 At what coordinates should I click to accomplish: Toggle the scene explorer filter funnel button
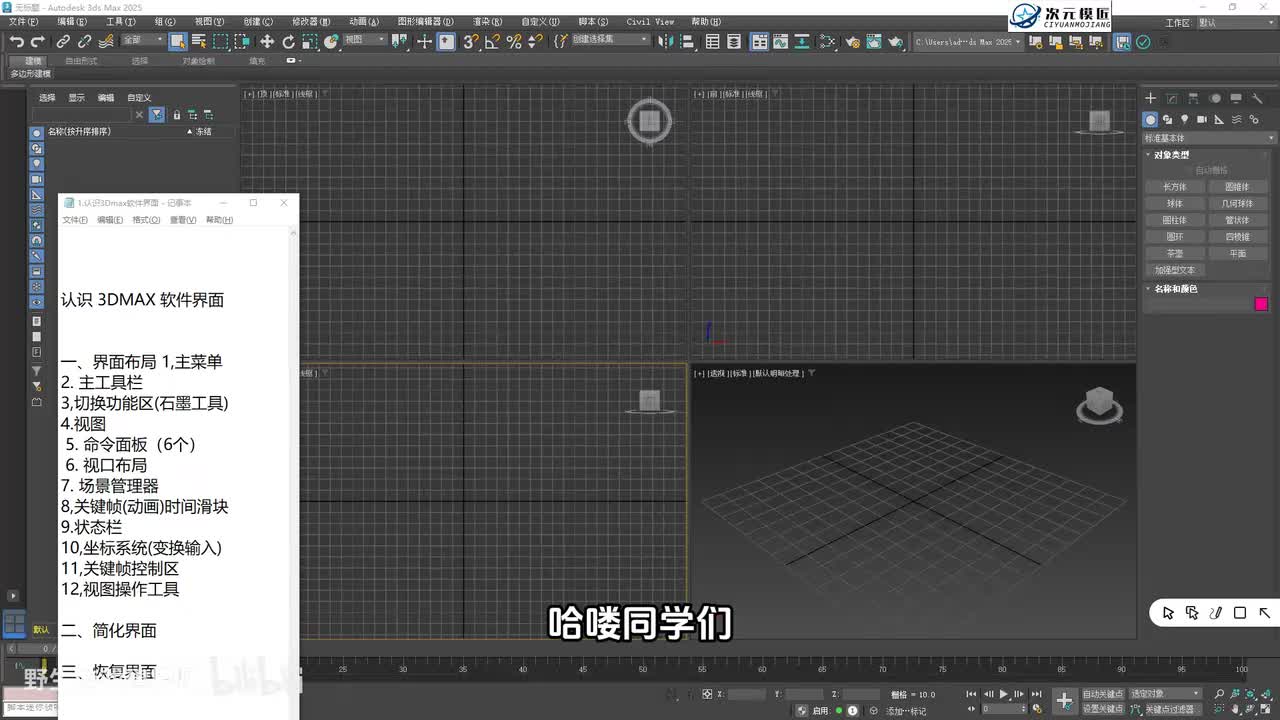(x=157, y=115)
